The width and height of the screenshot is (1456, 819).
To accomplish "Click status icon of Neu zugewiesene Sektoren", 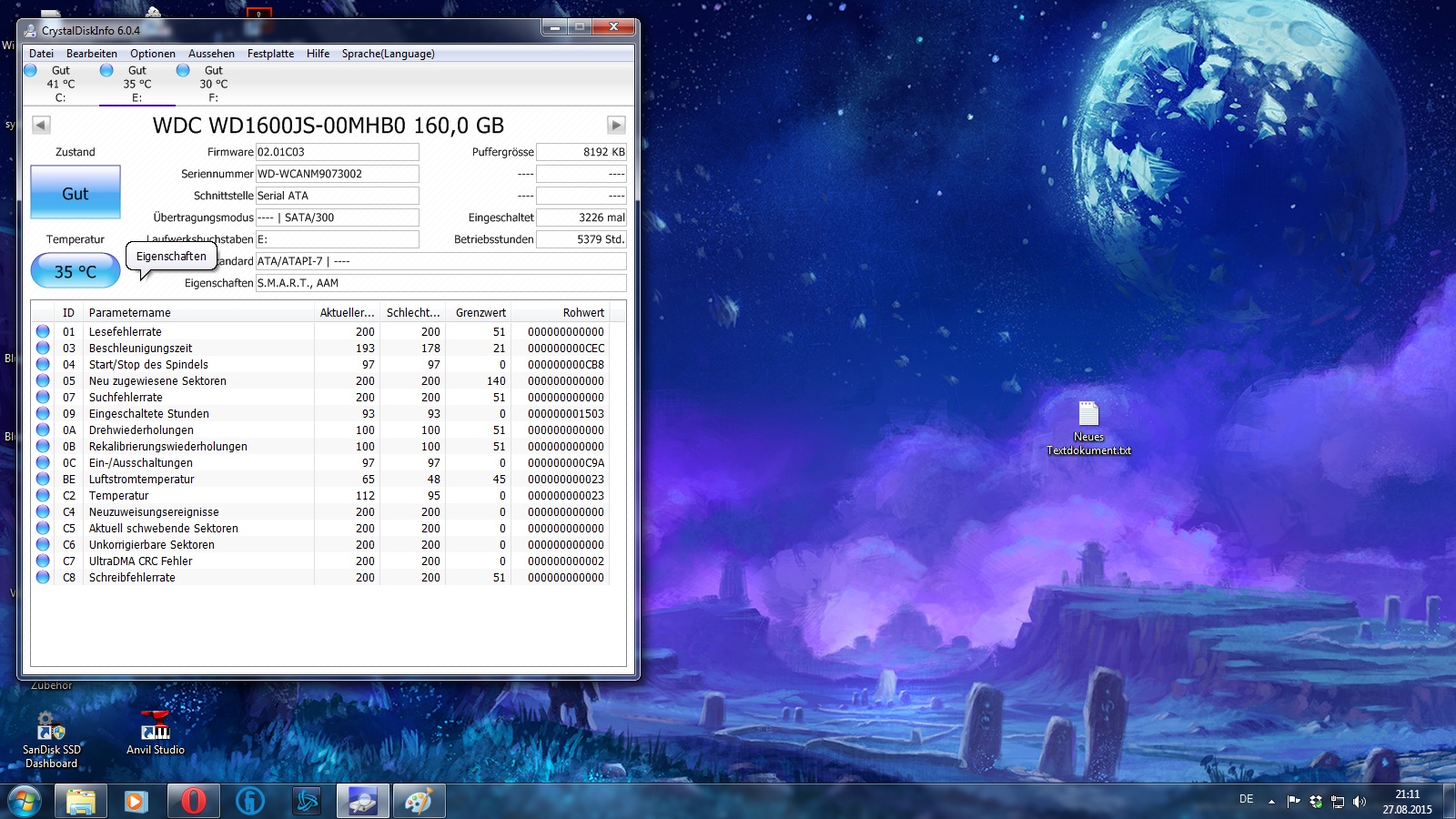I will pyautogui.click(x=43, y=380).
